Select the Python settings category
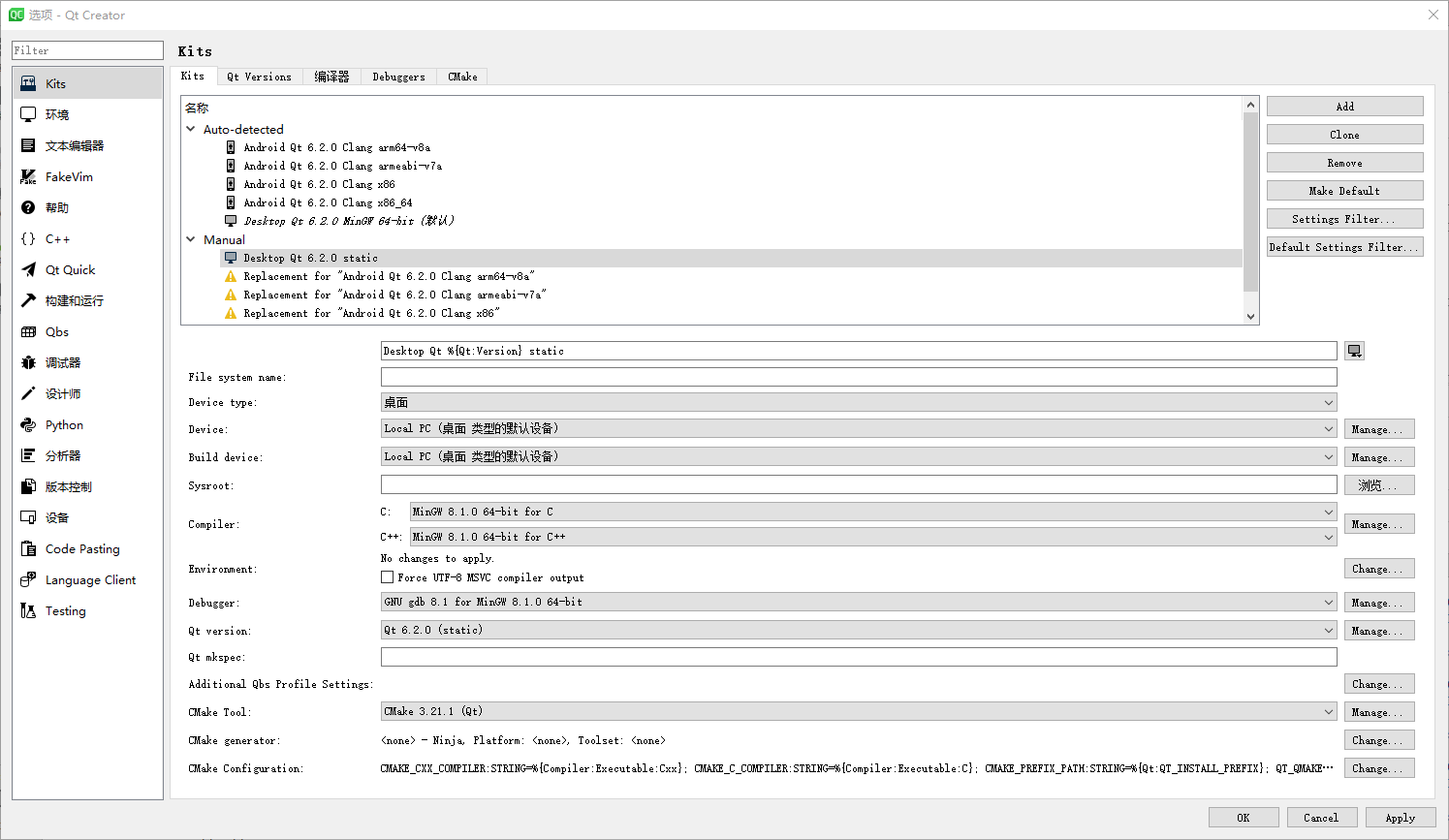The image size is (1449, 840). point(62,424)
